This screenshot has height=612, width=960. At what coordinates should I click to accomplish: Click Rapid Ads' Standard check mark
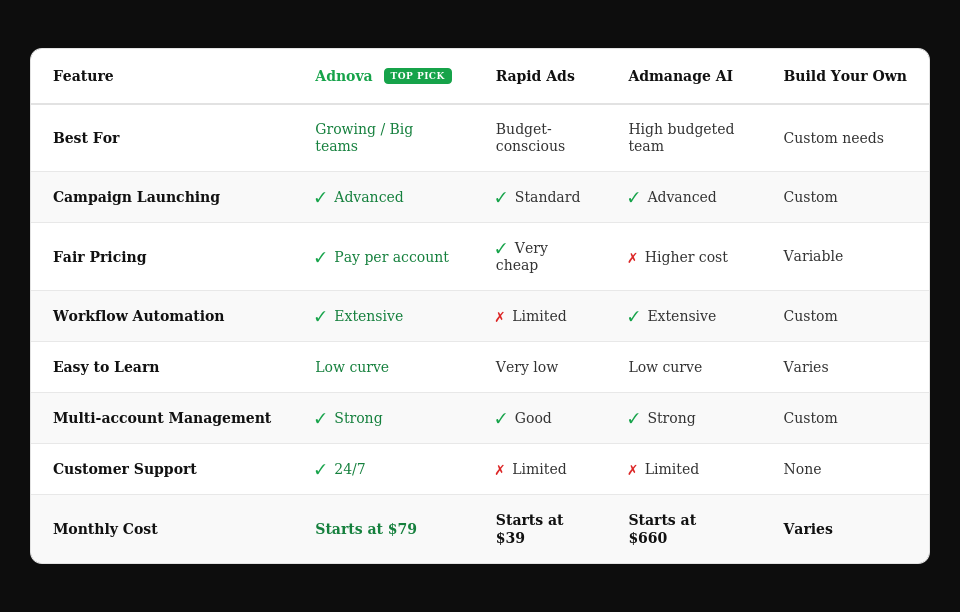coord(501,197)
